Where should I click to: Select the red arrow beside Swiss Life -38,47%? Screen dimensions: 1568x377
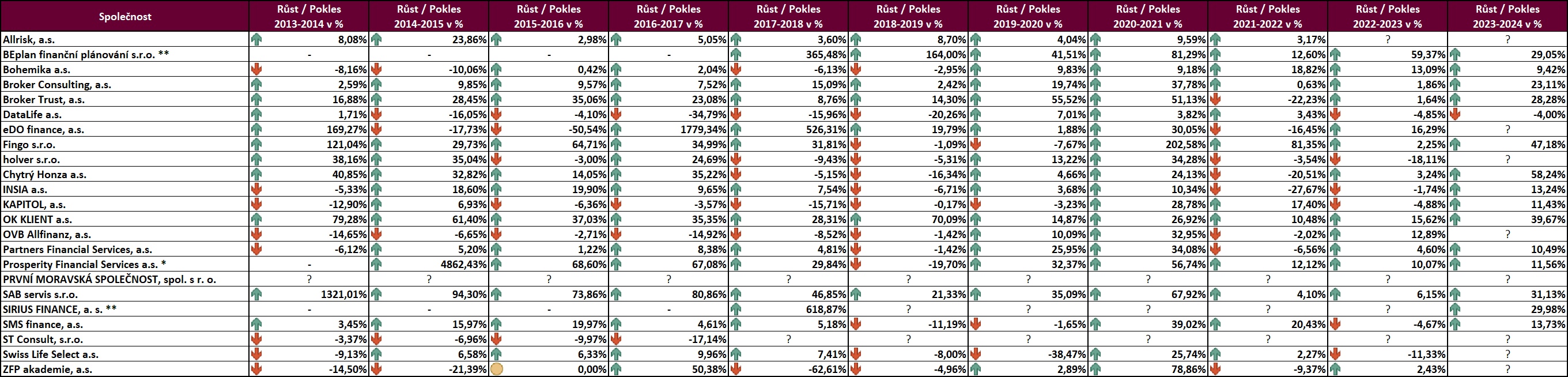976,354
